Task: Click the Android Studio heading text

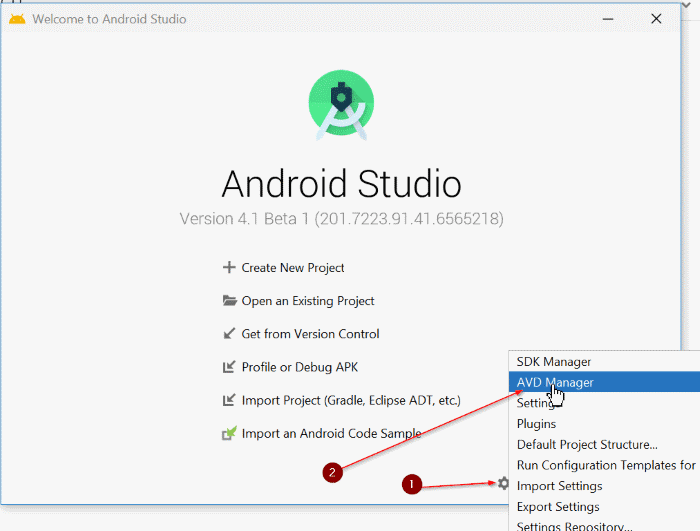Action: 342,184
